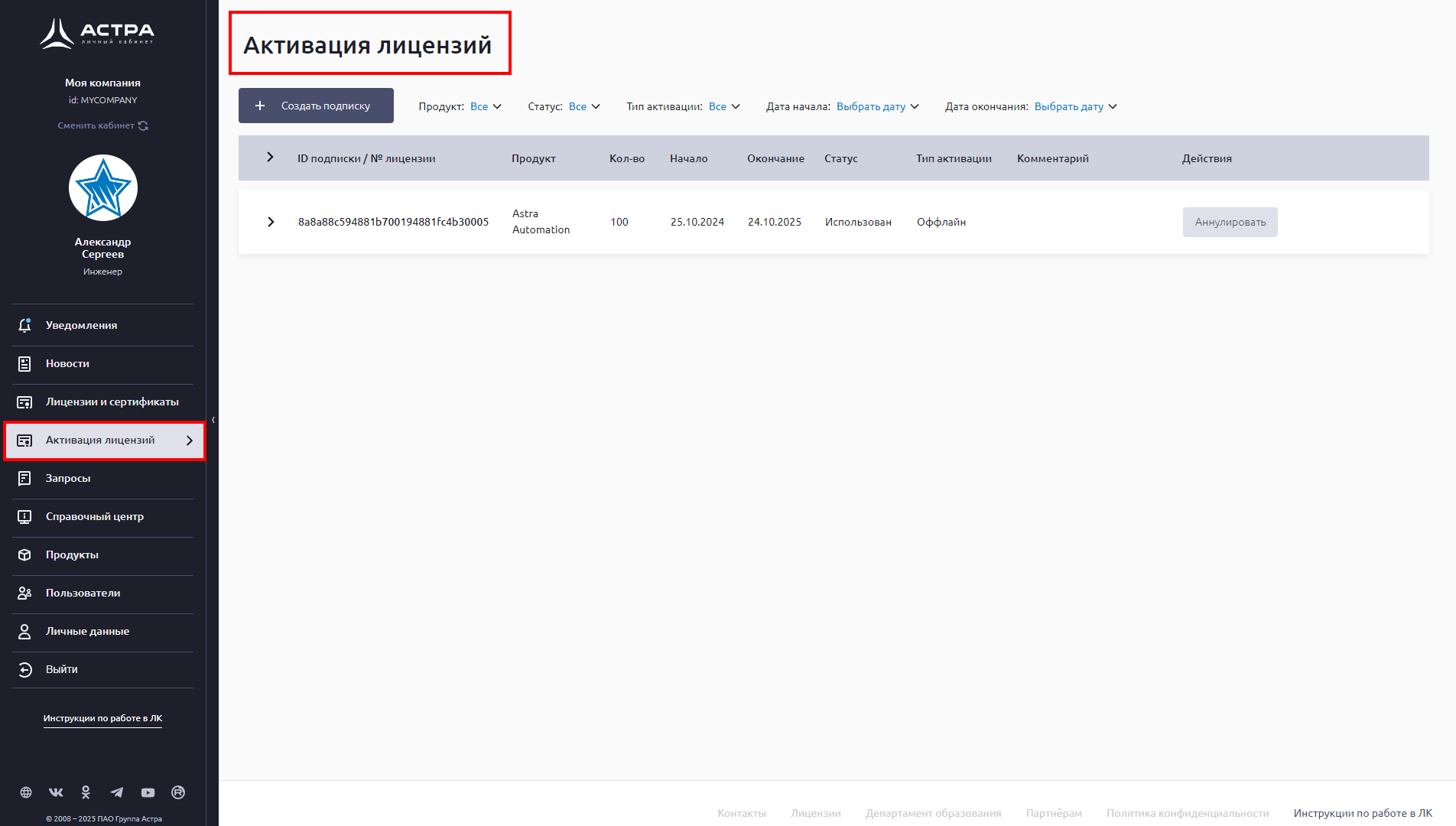This screenshot has width=1456, height=826.
Task: Click the refresh icon beside Сменить кабинет
Action: (x=143, y=125)
